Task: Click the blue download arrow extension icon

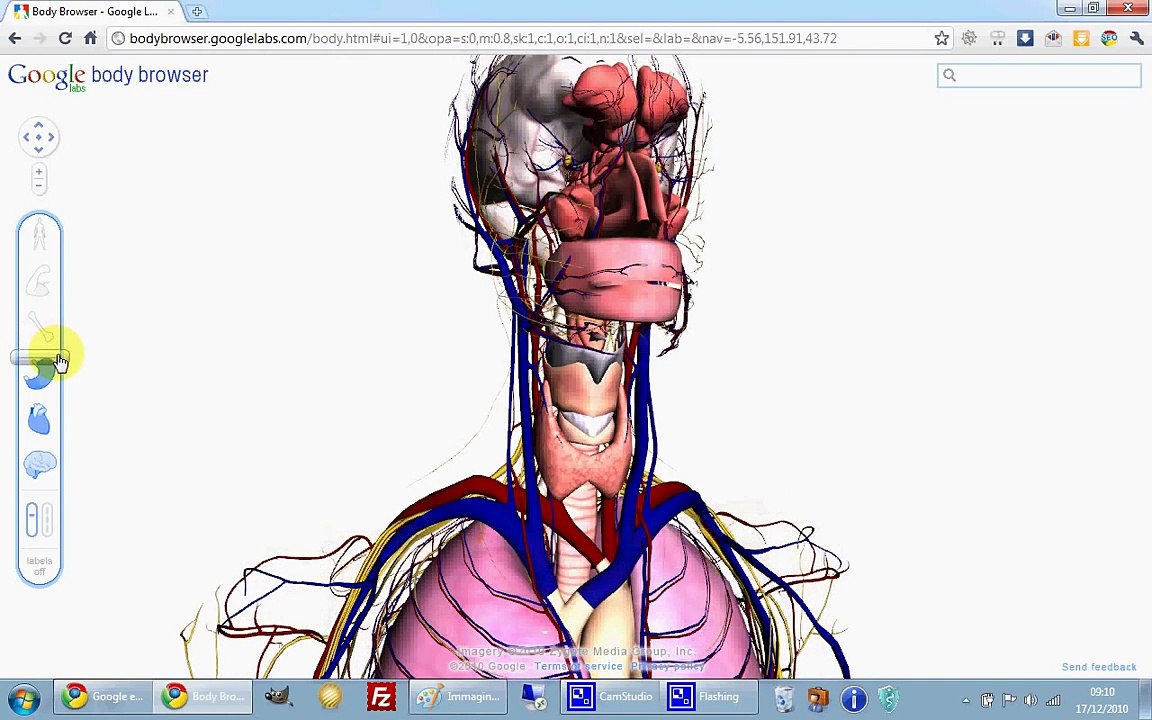Action: click(x=1025, y=38)
